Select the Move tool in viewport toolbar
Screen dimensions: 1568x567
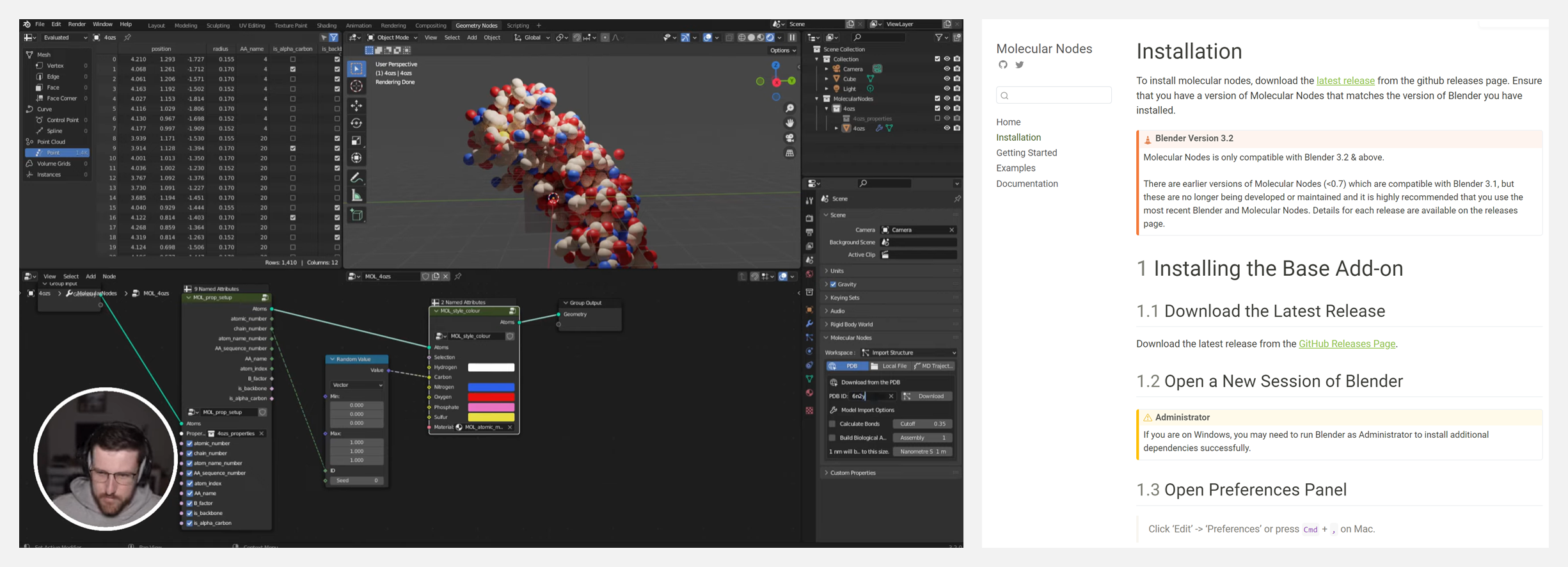[357, 106]
